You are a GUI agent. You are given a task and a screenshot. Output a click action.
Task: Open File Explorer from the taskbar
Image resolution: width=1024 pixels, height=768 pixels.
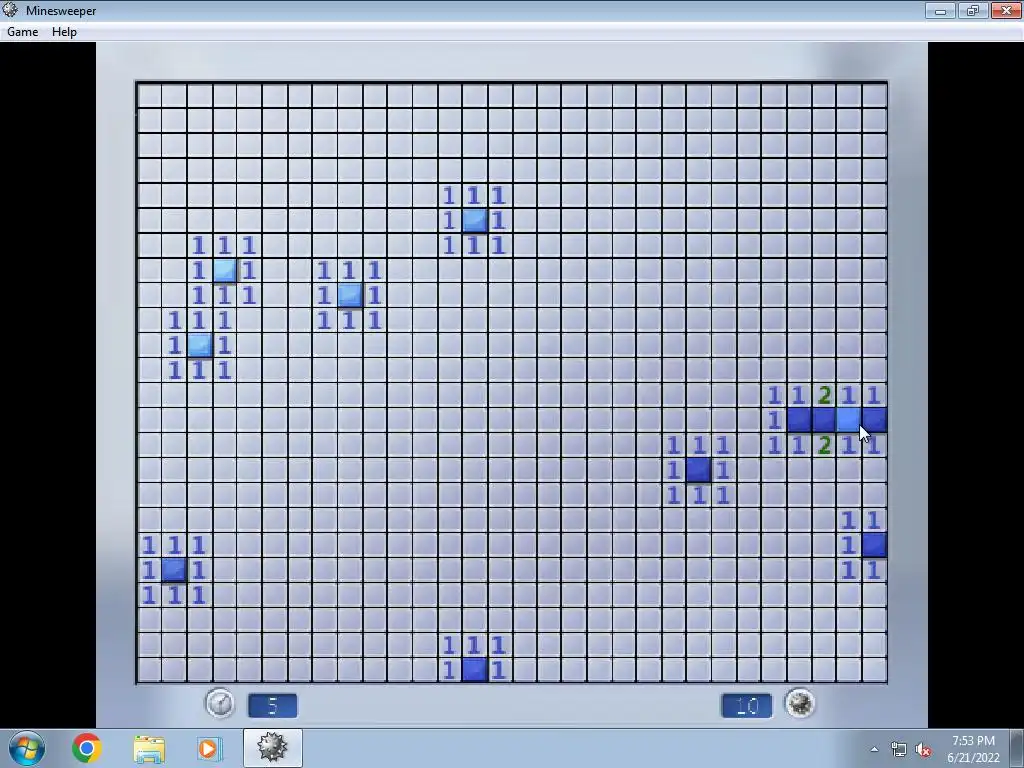(148, 748)
